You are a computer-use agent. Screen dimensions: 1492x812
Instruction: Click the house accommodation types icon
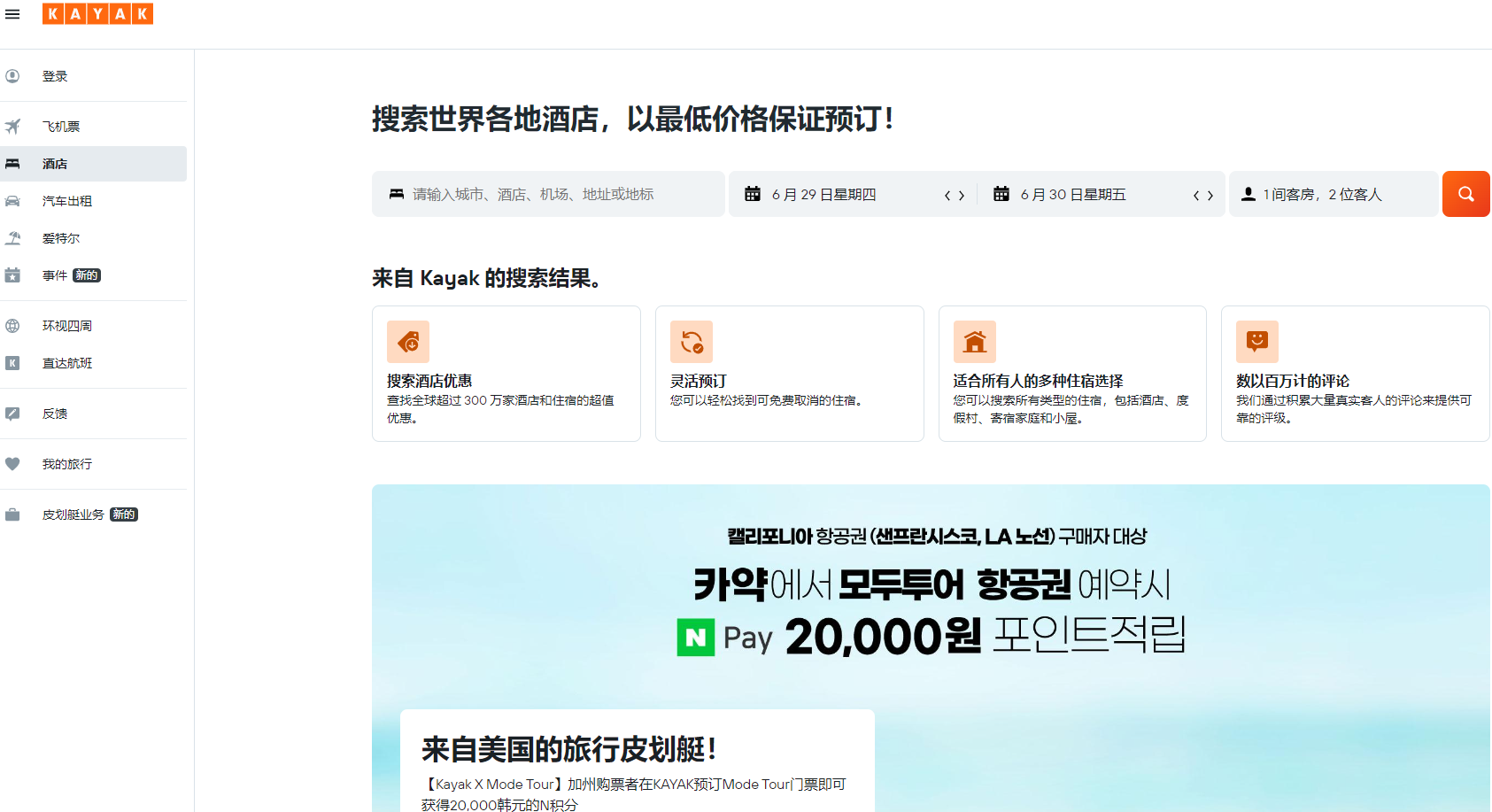point(975,342)
